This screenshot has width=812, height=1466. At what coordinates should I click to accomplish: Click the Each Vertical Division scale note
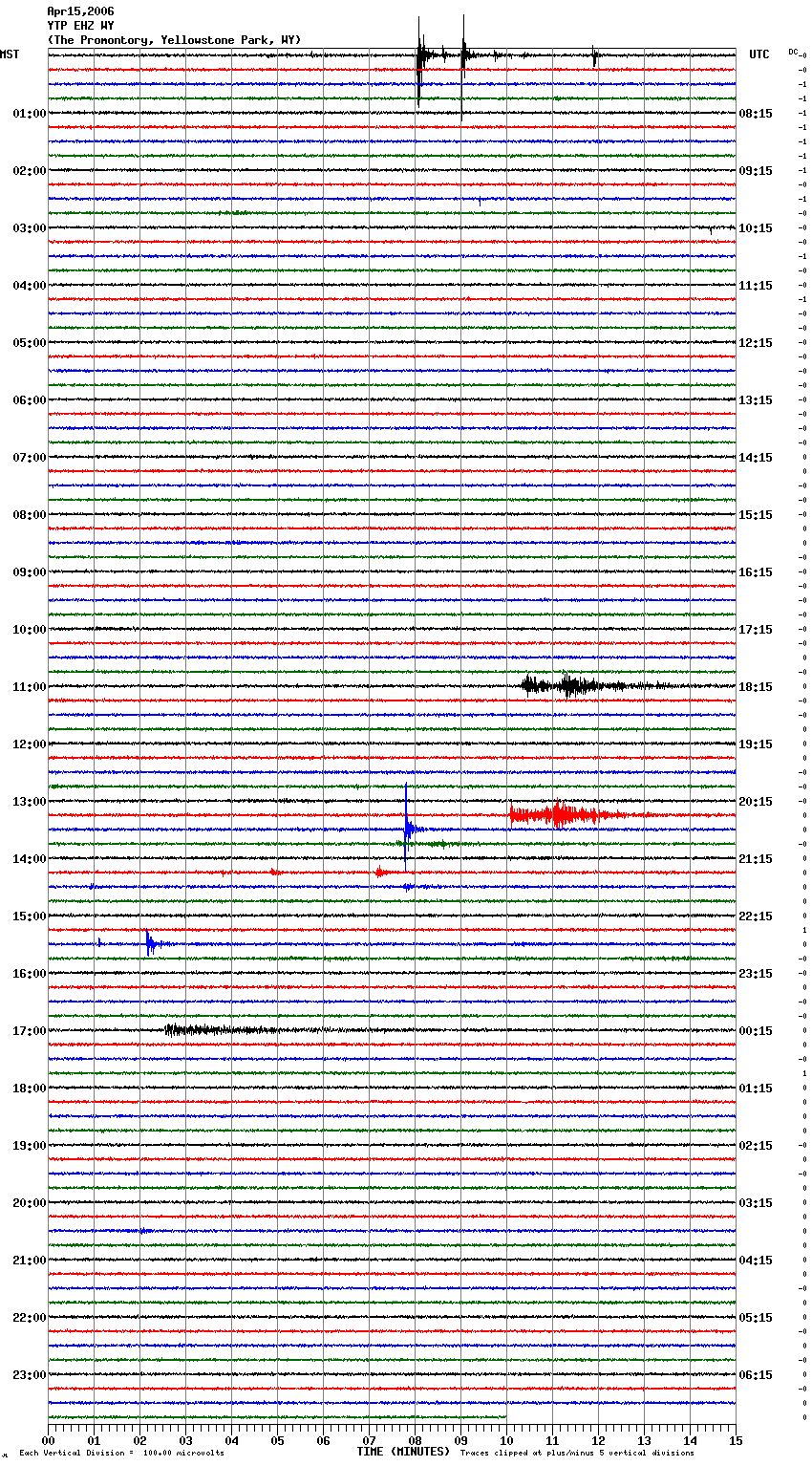click(121, 1454)
